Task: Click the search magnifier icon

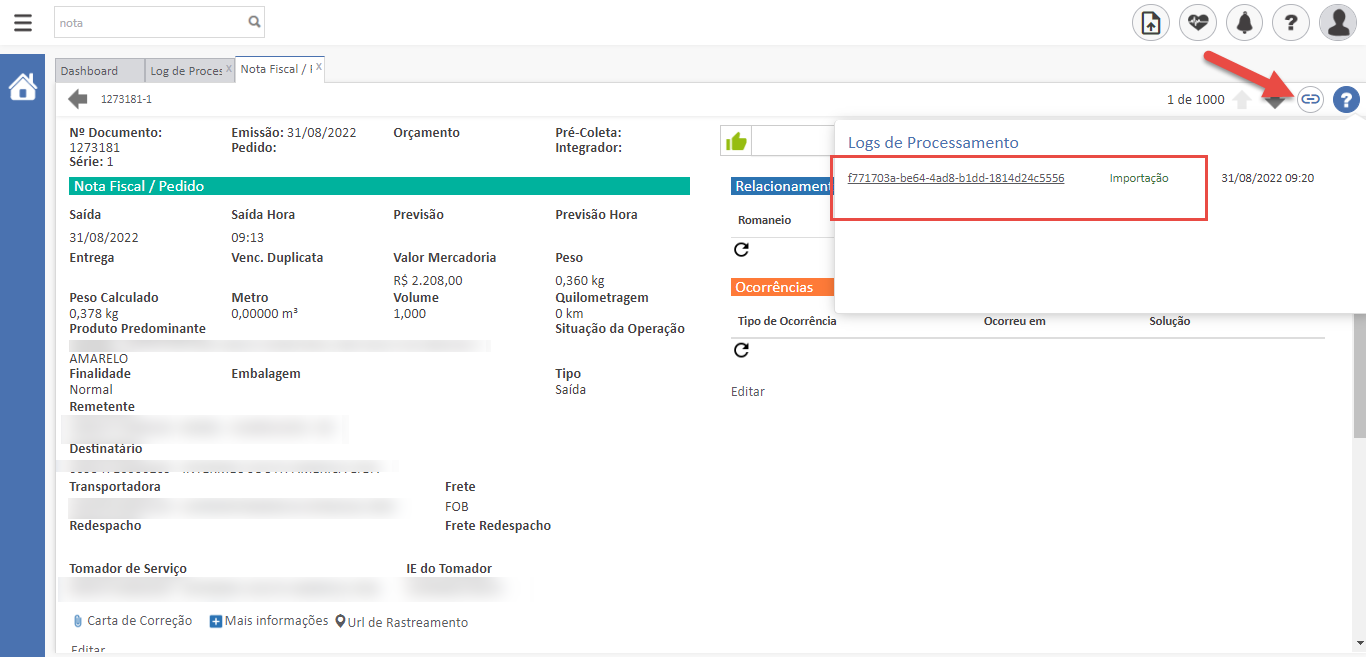Action: click(x=254, y=21)
